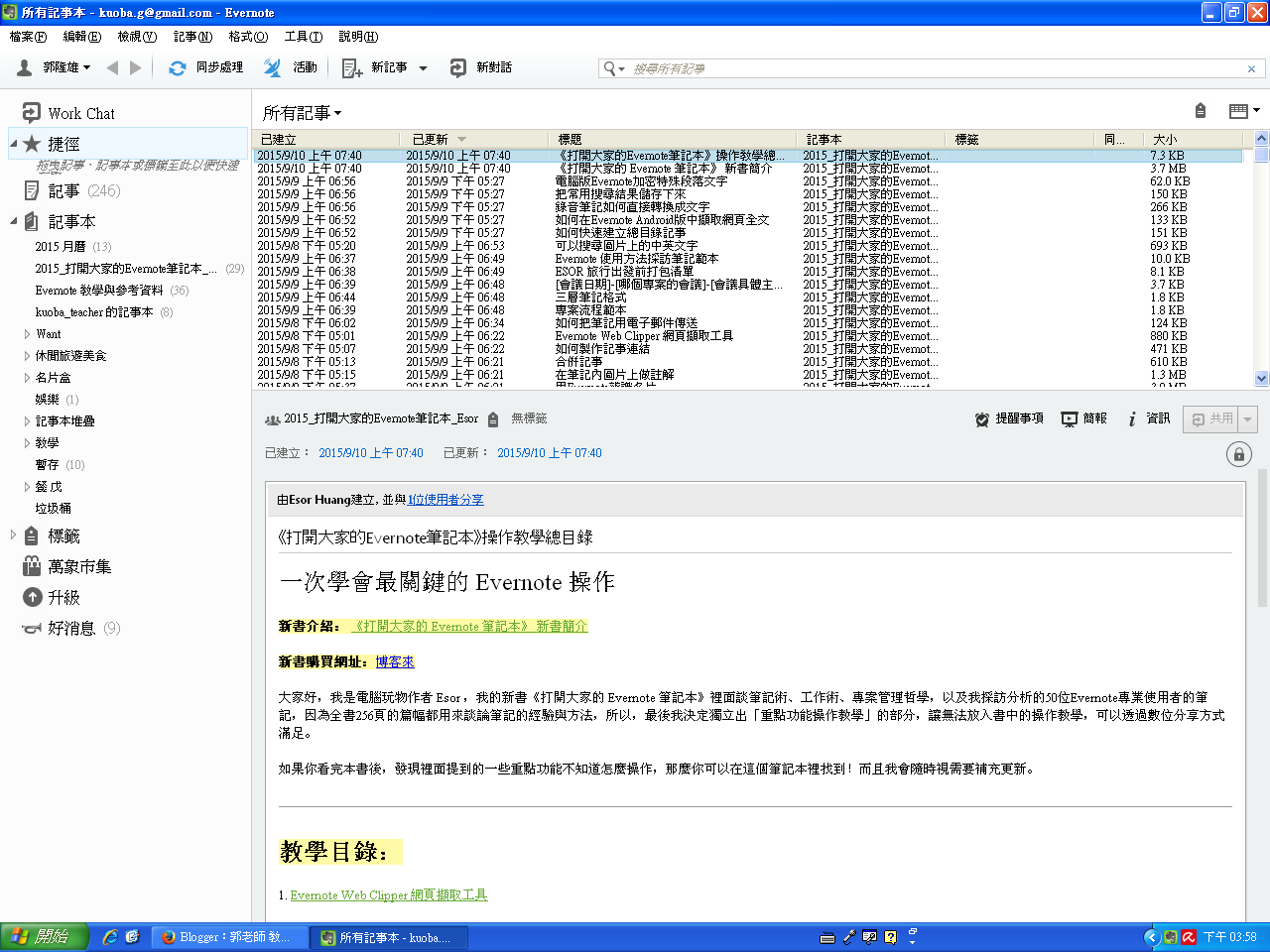
Task: Go back with the left arrow
Action: [x=112, y=67]
